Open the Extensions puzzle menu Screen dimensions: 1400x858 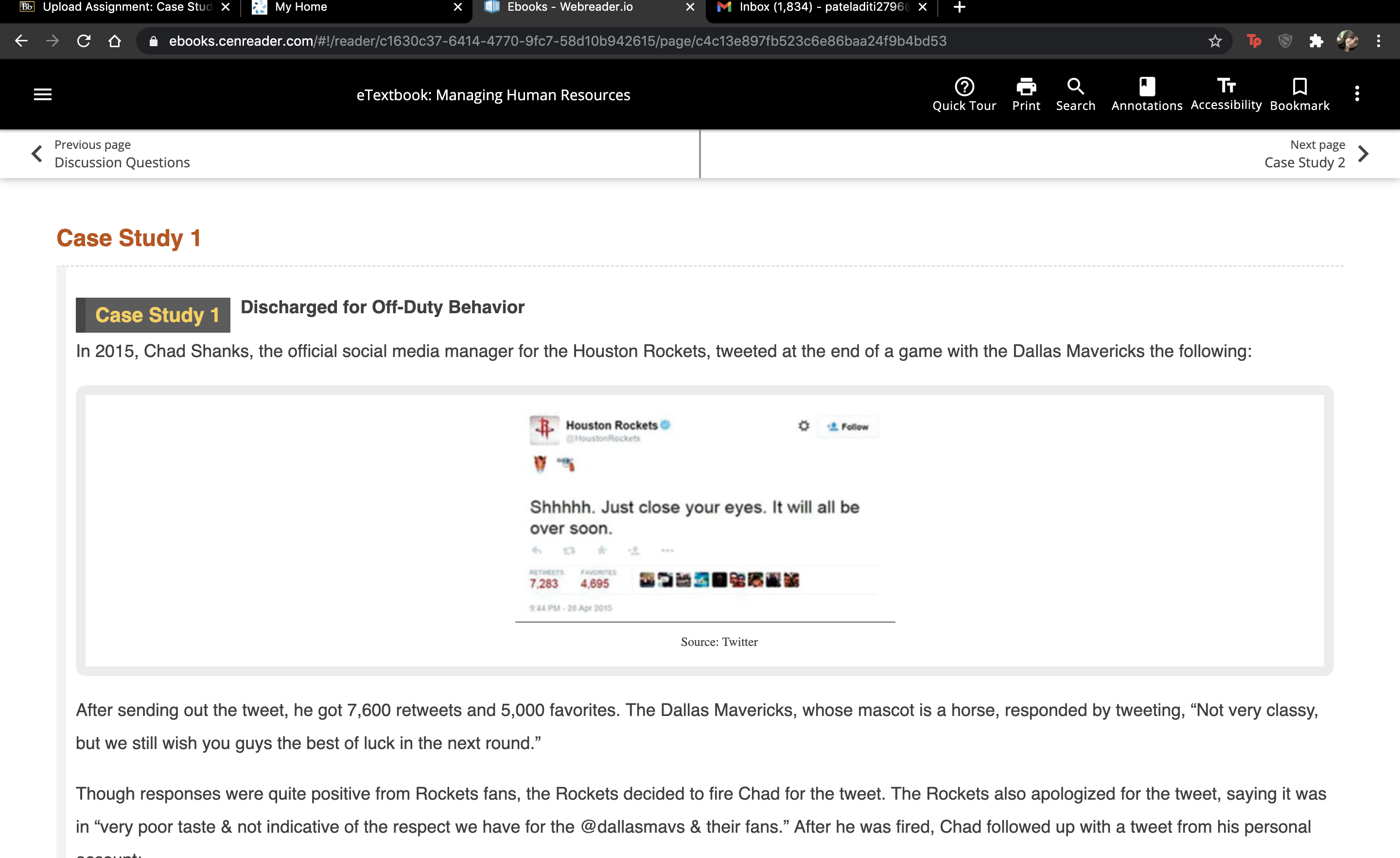pos(1316,41)
